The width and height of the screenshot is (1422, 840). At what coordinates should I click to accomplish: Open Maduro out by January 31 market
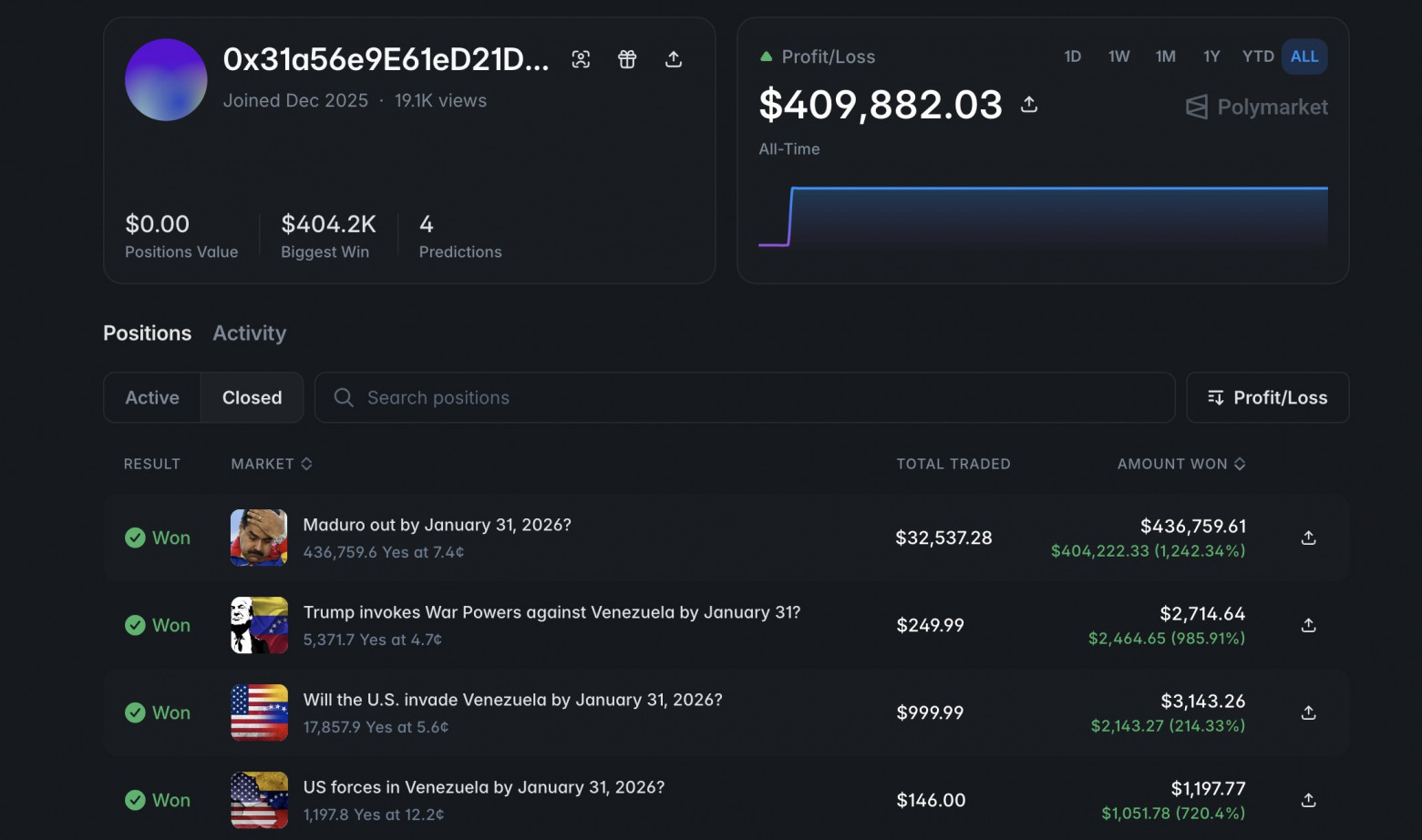click(437, 525)
